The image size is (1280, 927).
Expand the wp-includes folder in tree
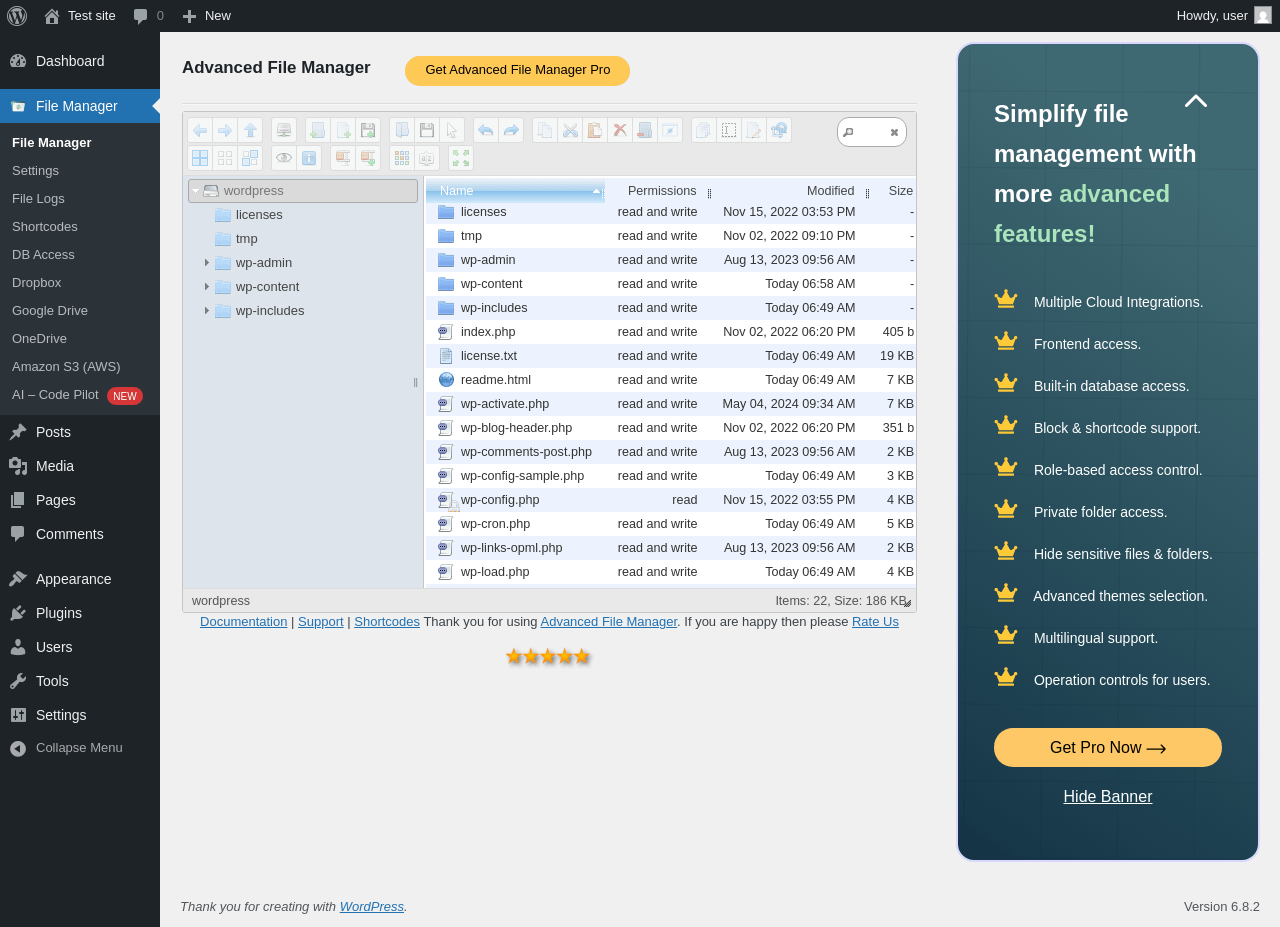coord(207,311)
